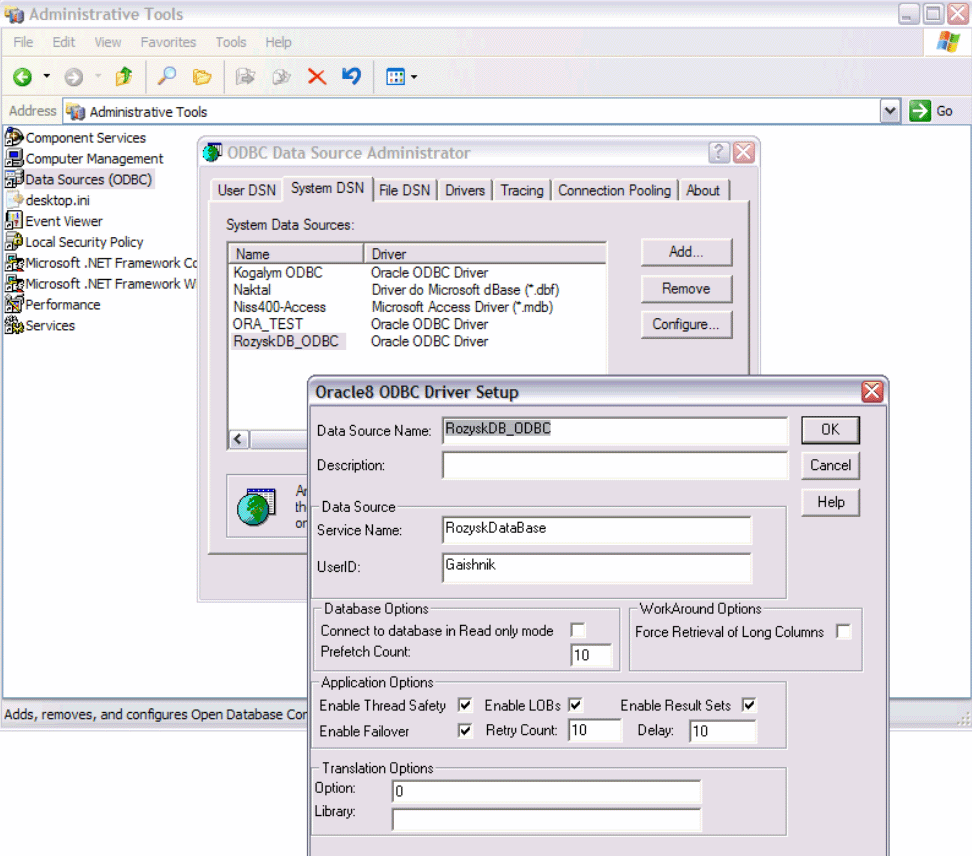Switch to the Drivers tab
972x856 pixels.
465,190
